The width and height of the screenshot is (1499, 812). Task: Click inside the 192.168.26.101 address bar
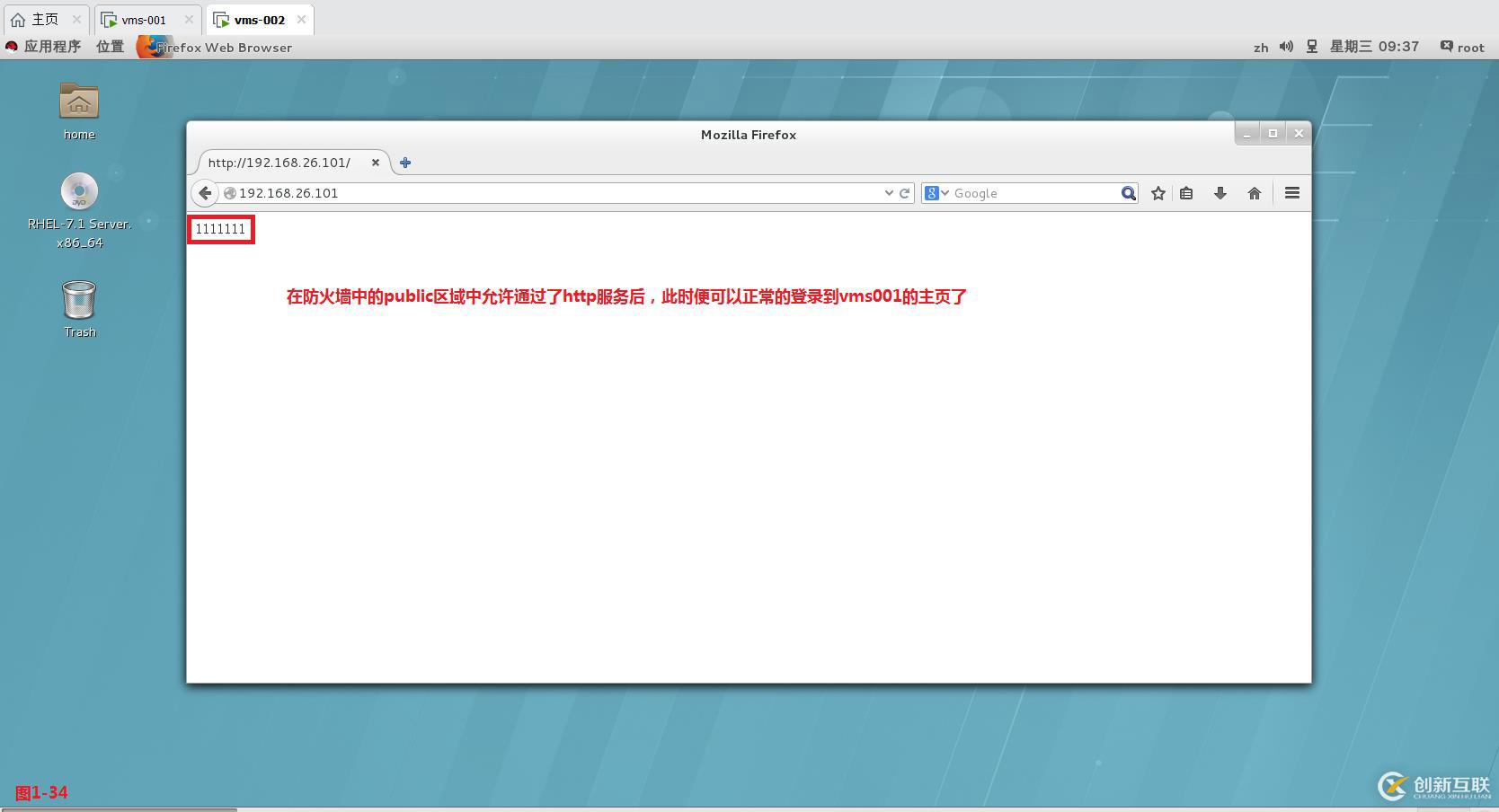point(539,193)
